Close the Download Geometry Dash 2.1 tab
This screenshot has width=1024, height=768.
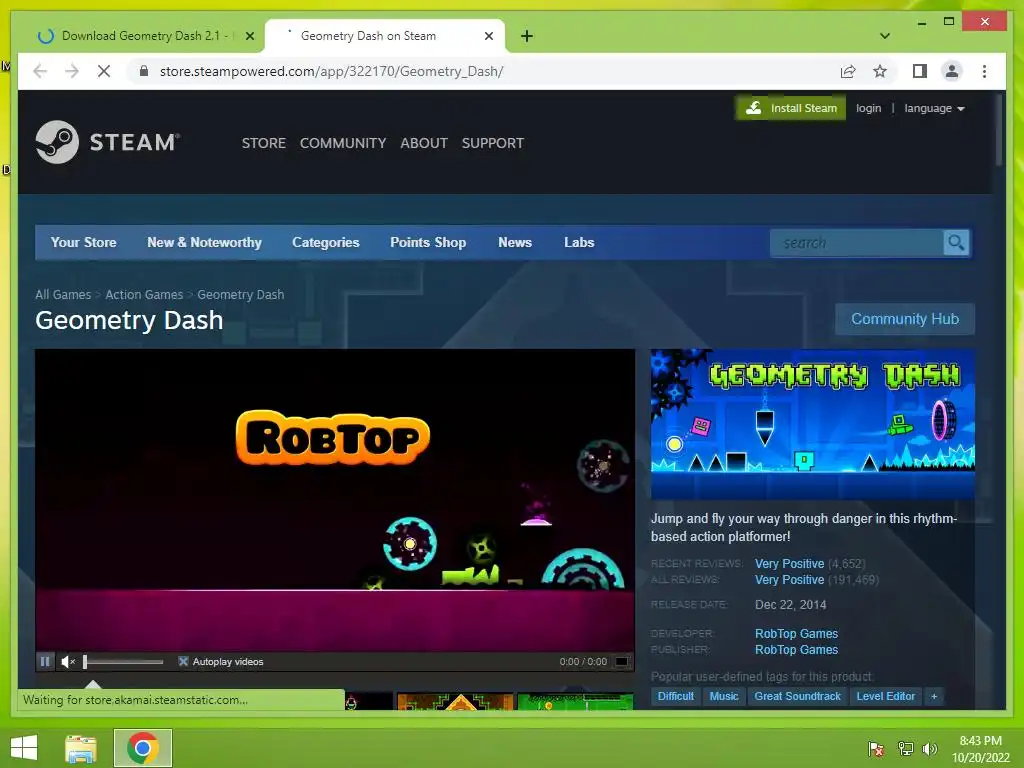pyautogui.click(x=249, y=36)
